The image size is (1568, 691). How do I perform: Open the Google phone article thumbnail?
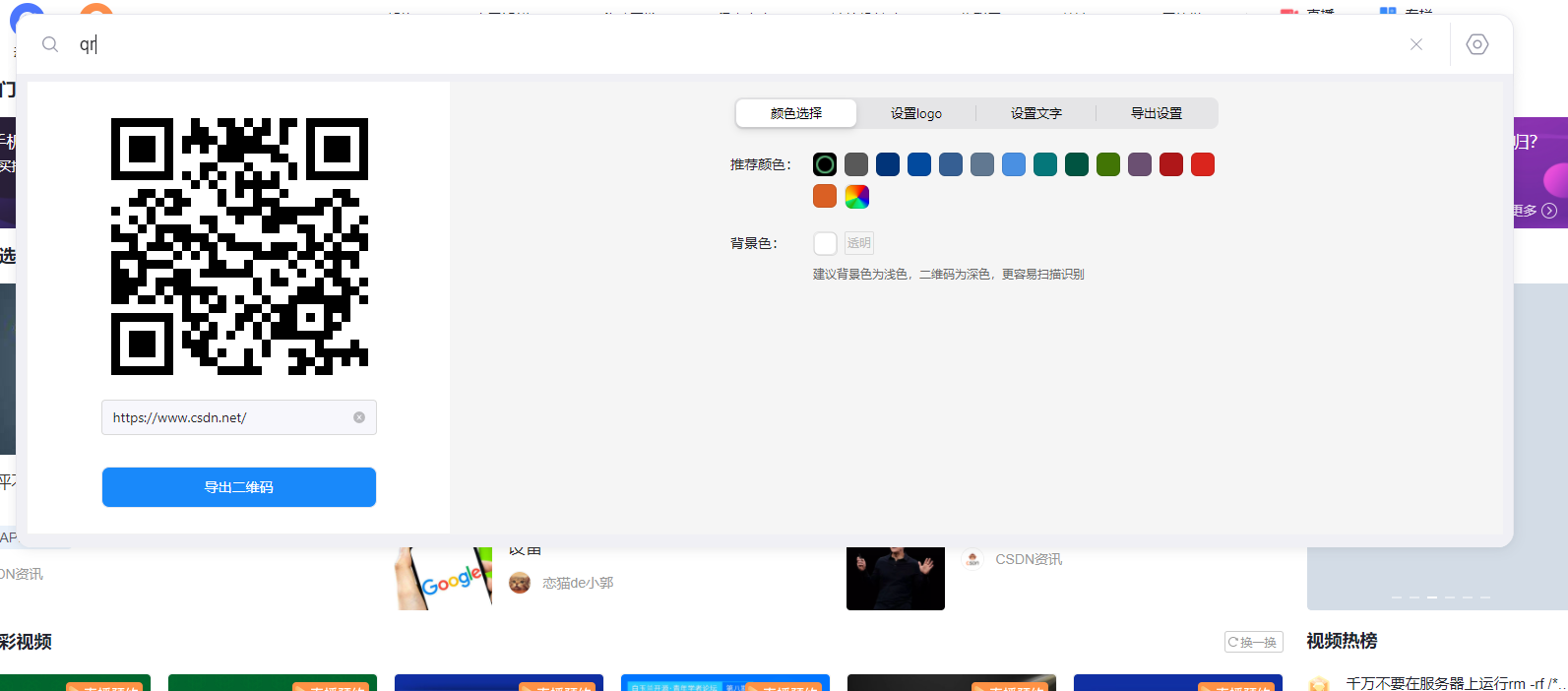tap(443, 579)
